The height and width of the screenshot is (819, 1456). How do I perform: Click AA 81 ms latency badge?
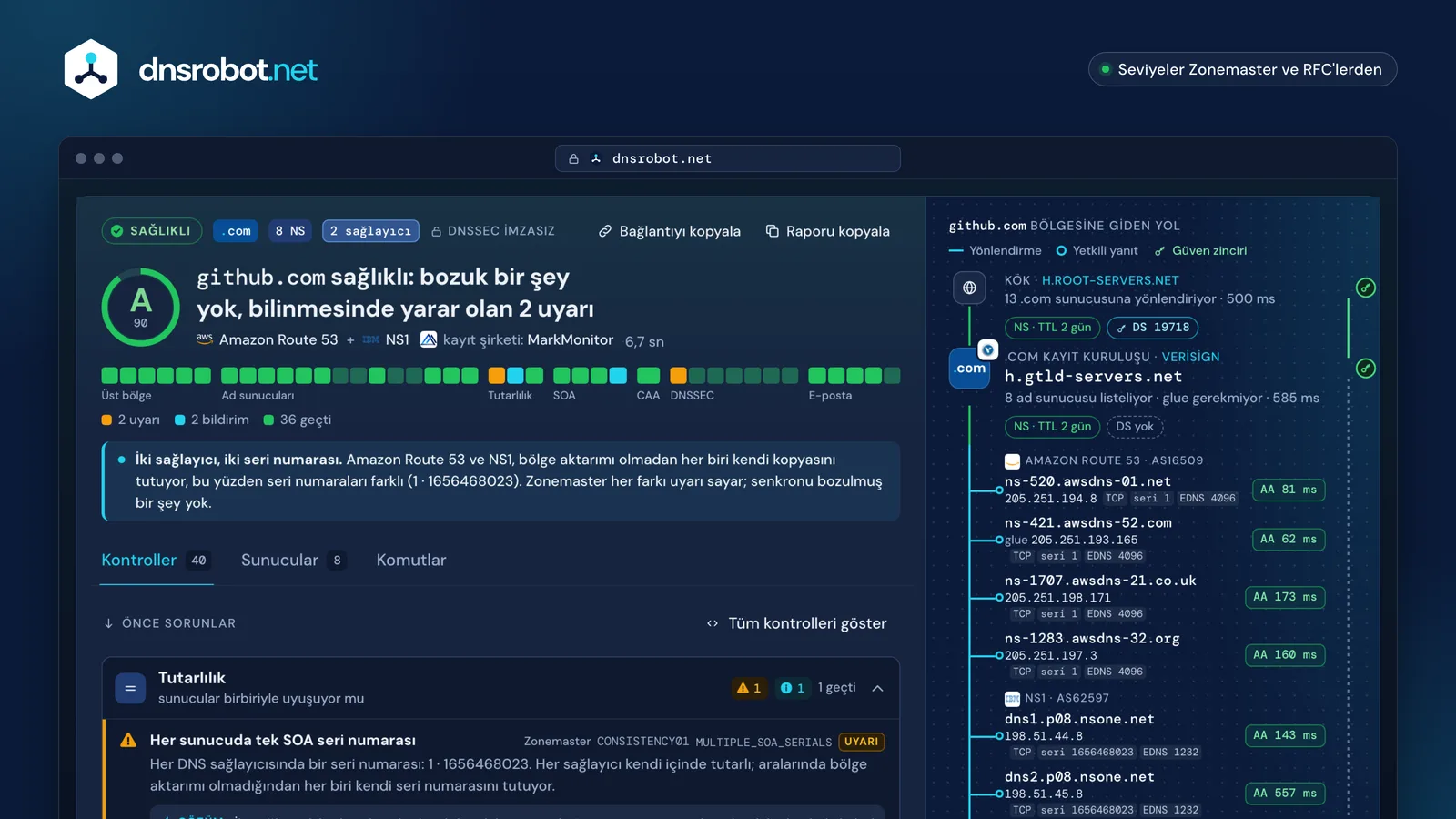click(x=1289, y=490)
